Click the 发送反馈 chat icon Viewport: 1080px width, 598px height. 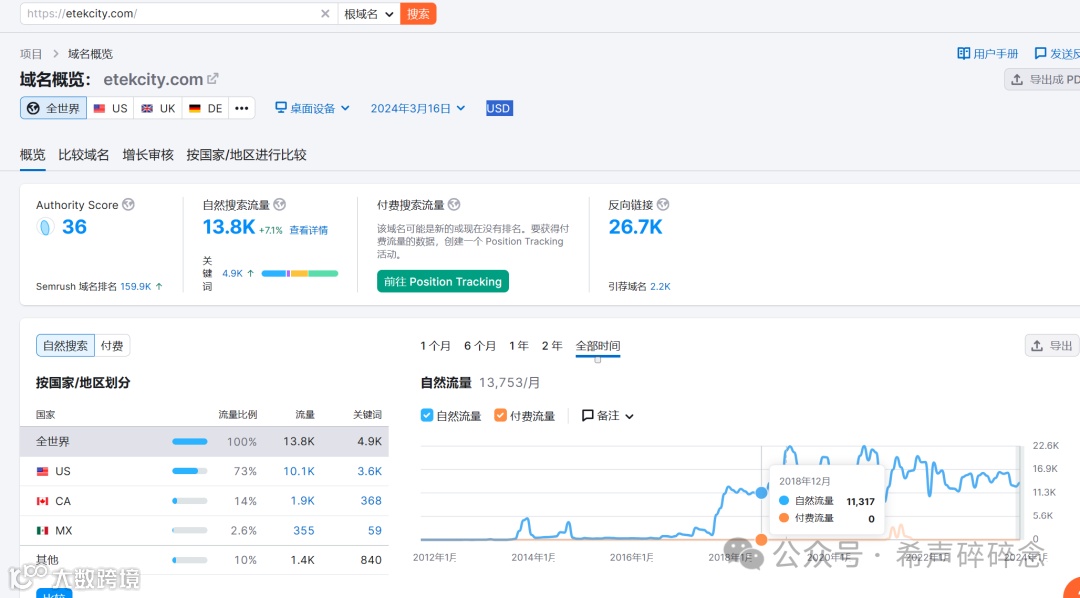pyautogui.click(x=1040, y=53)
